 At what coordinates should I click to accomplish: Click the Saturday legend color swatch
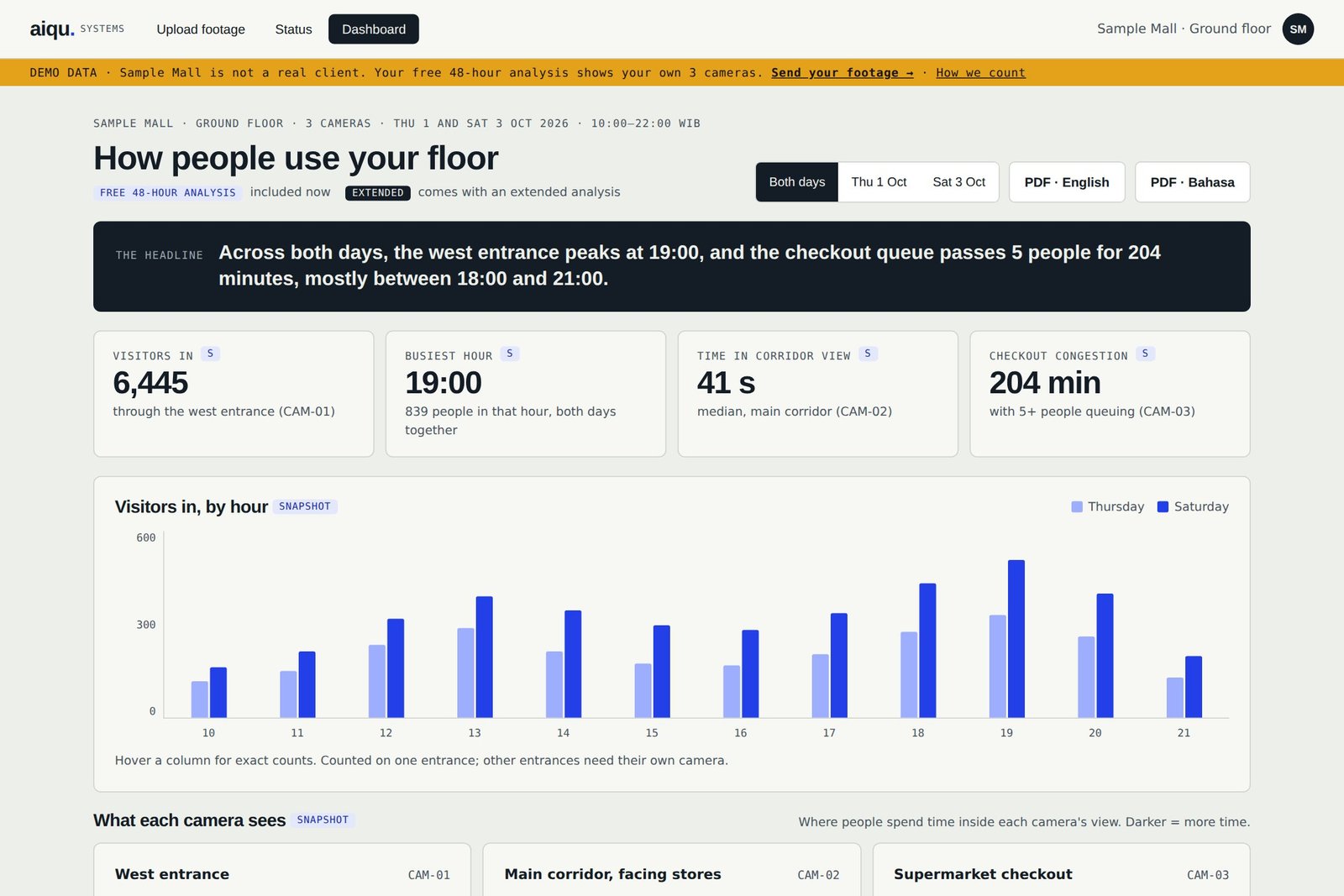coord(1163,506)
